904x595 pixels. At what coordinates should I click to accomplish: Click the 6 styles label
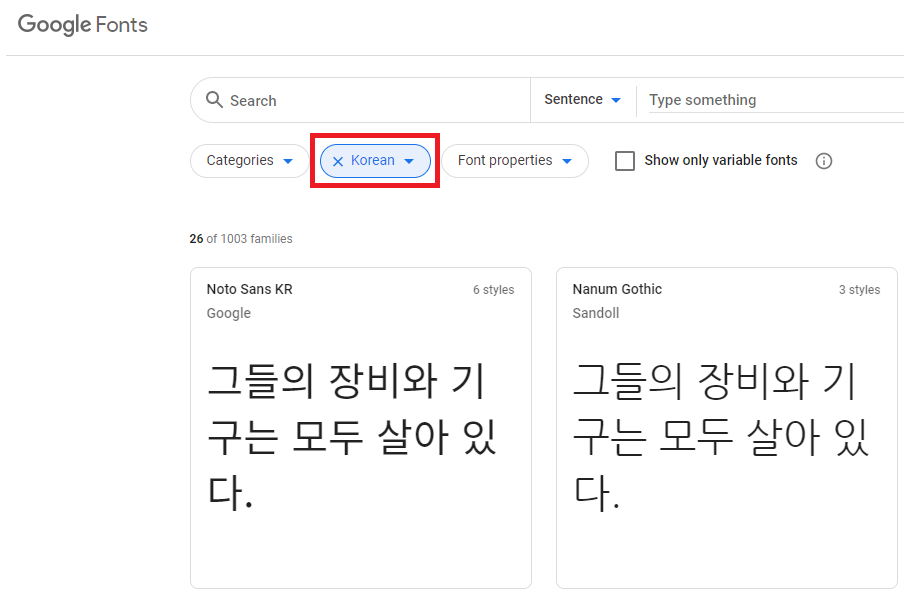494,290
